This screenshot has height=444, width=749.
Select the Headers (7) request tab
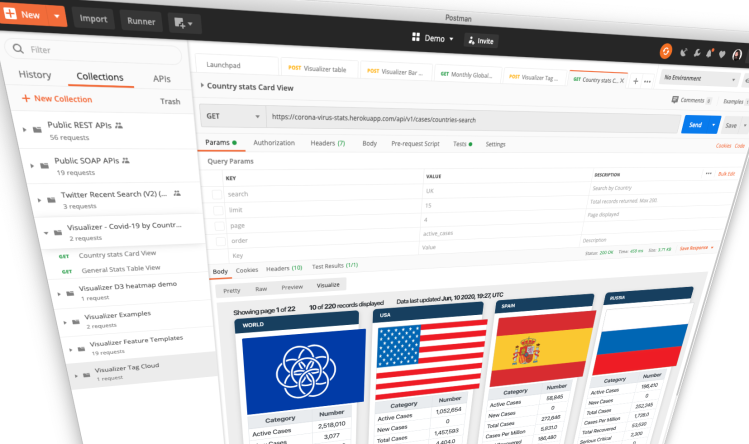328,143
